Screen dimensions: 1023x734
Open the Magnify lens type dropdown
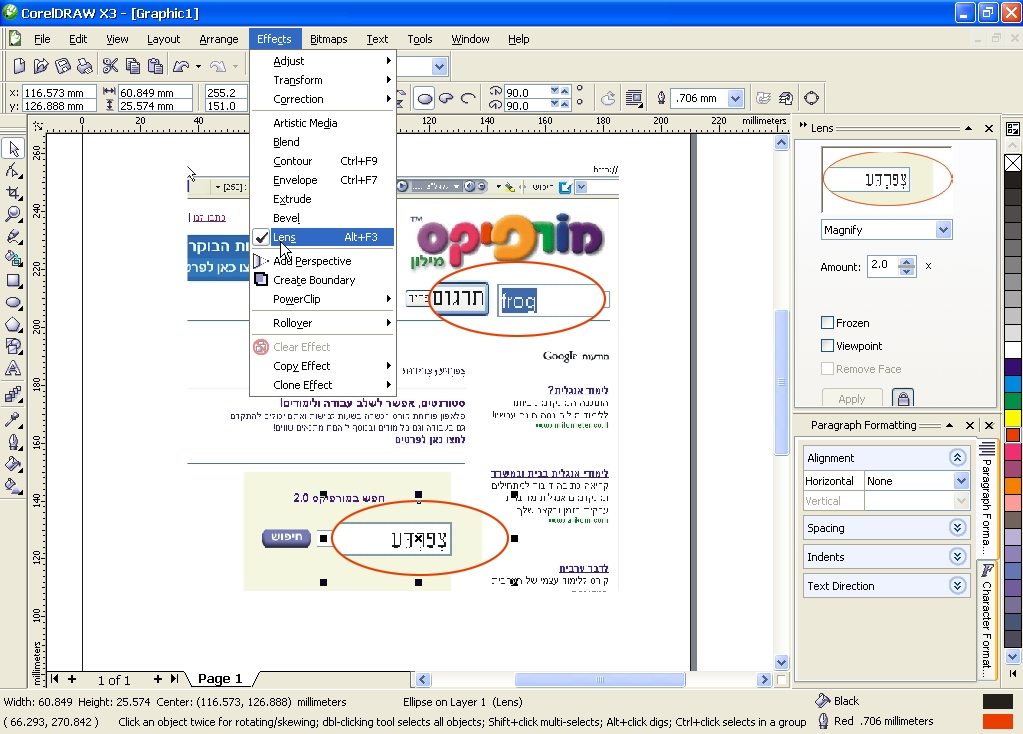point(943,230)
